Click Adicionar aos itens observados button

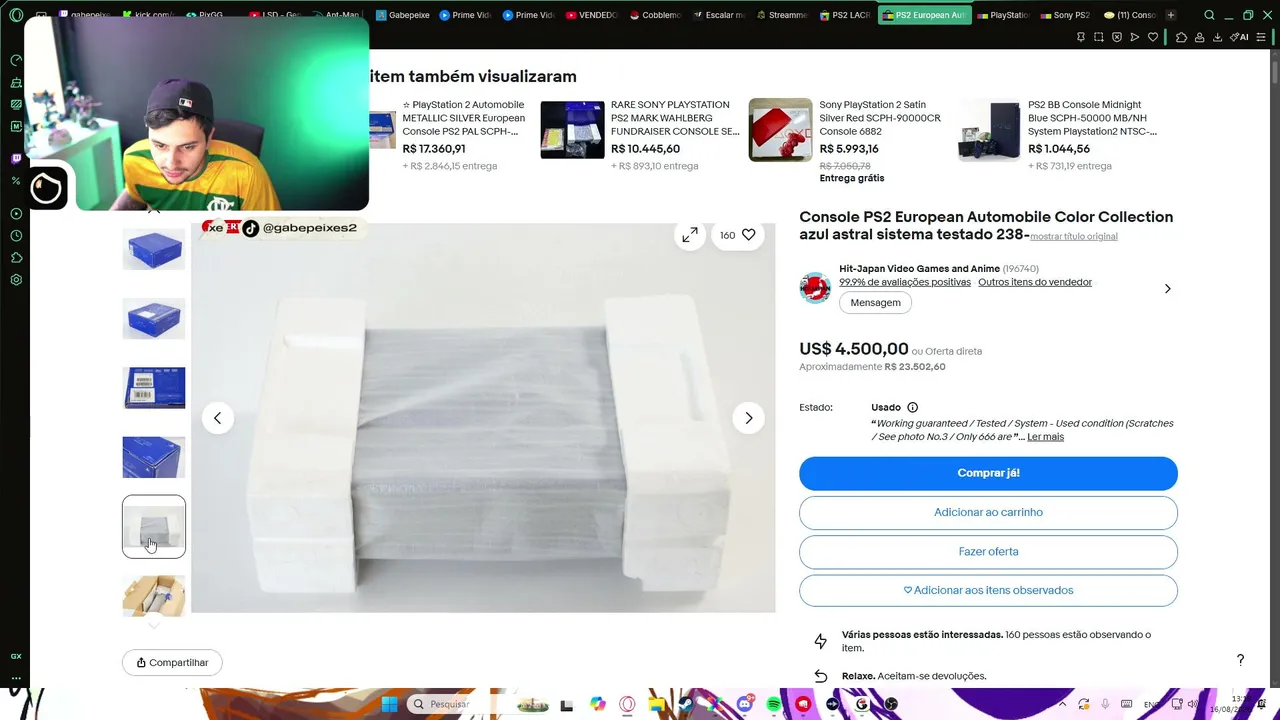click(988, 590)
